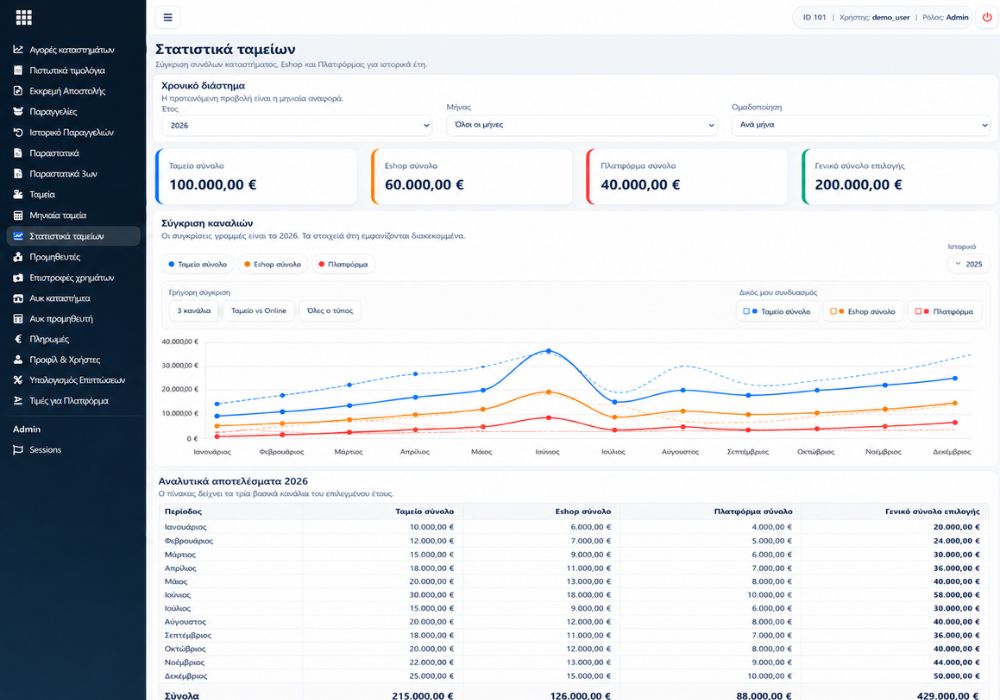Select Προμηθευτές in sidebar

click(x=72, y=257)
